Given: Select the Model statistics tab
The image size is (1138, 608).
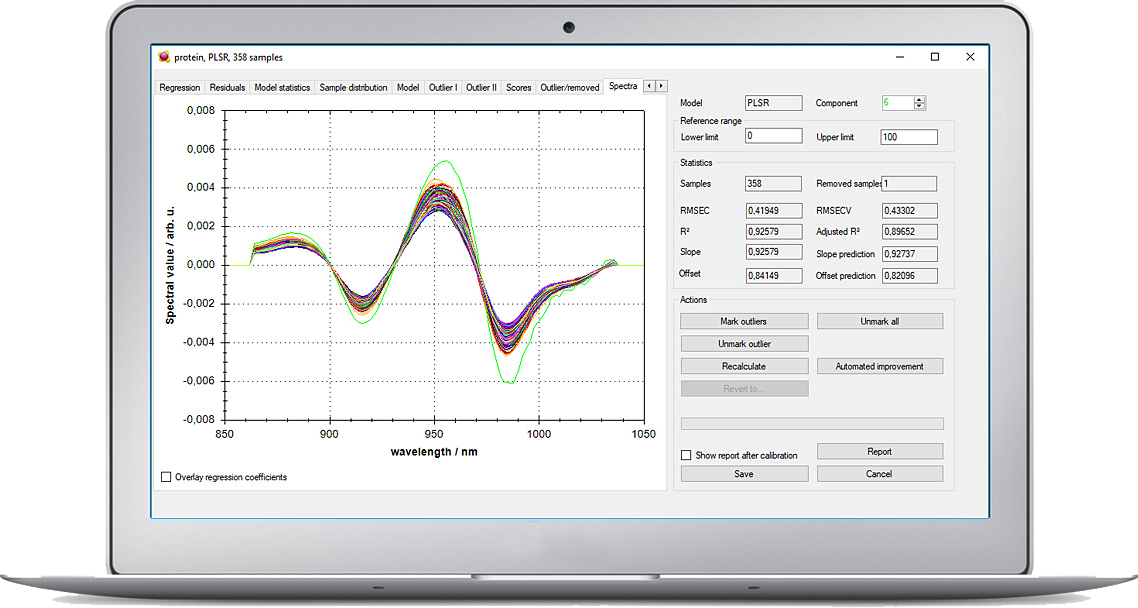Looking at the screenshot, I should click(x=282, y=88).
